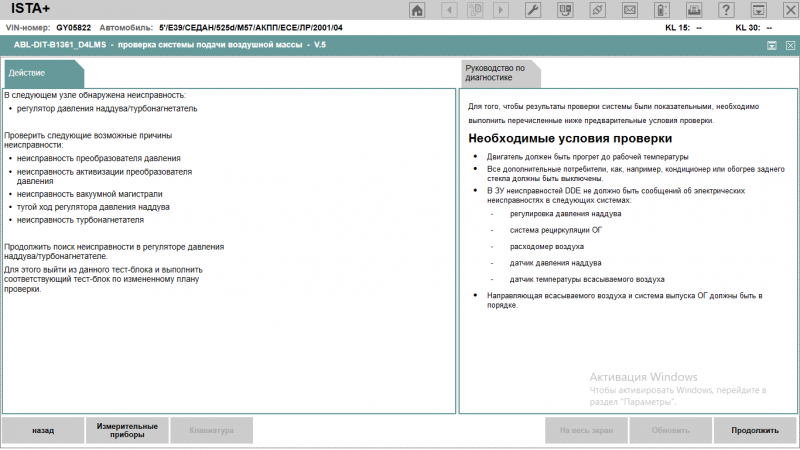Viewport: 800px width, 450px height.
Task: Click the ISTA+ application logo text
Action: click(x=30, y=9)
